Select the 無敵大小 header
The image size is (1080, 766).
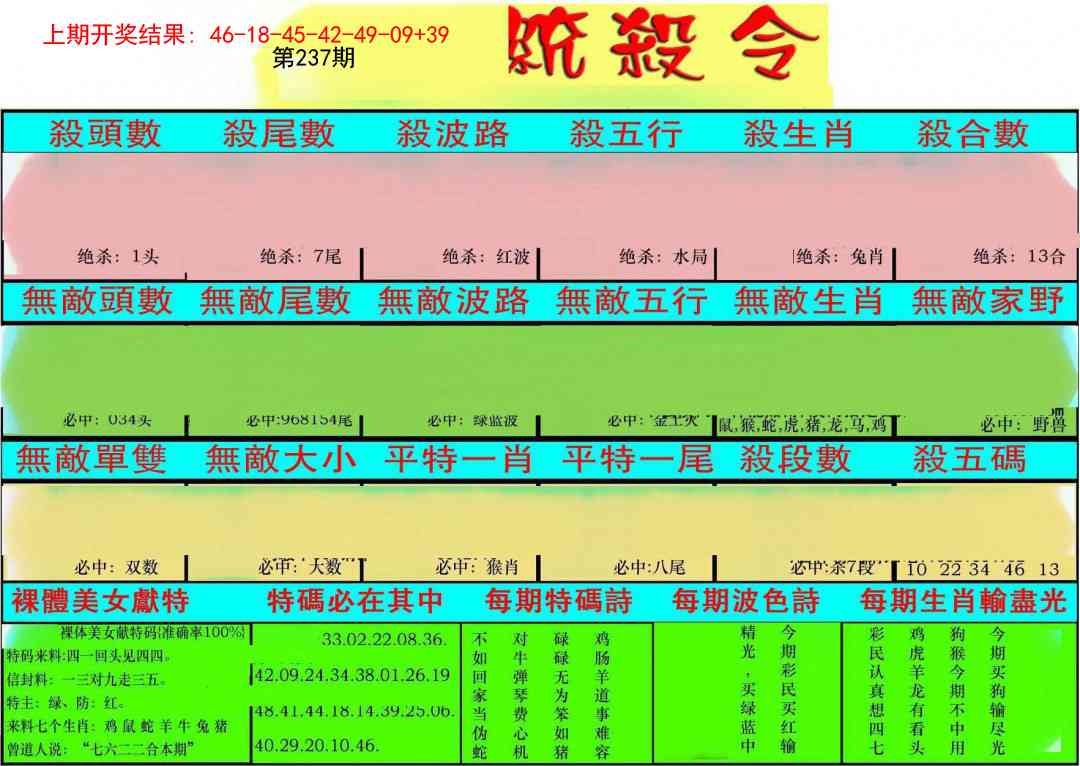click(x=280, y=459)
